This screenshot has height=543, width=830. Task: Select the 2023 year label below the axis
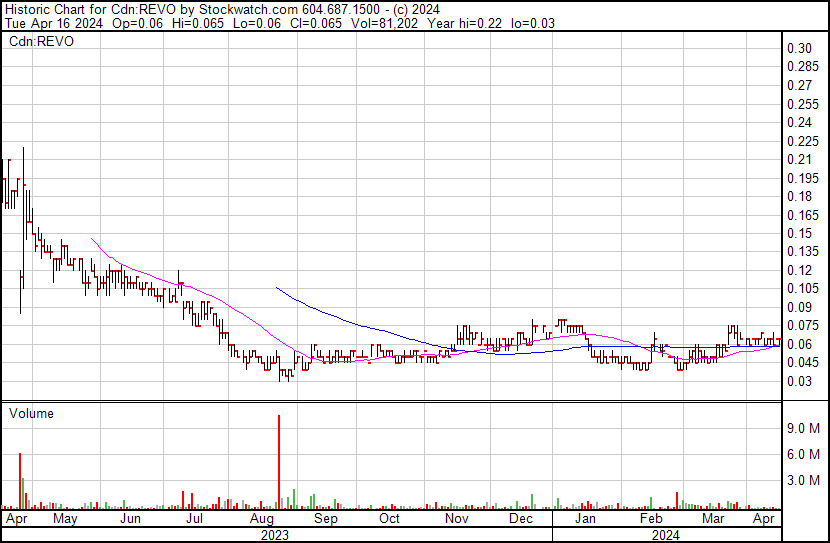point(275,535)
